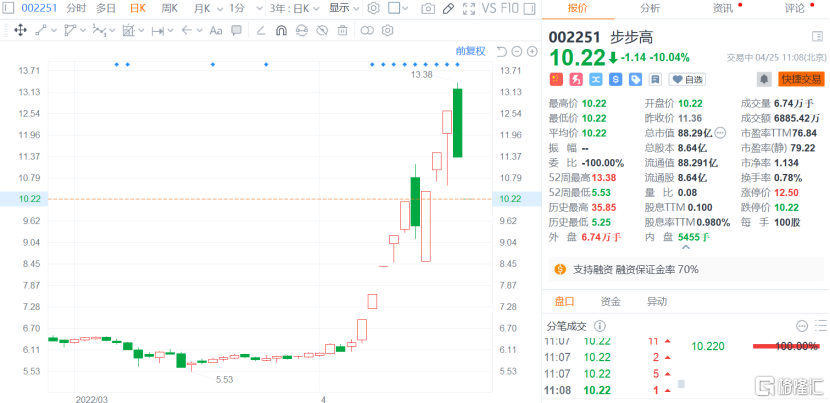Click the blue price tag icon

(635, 79)
